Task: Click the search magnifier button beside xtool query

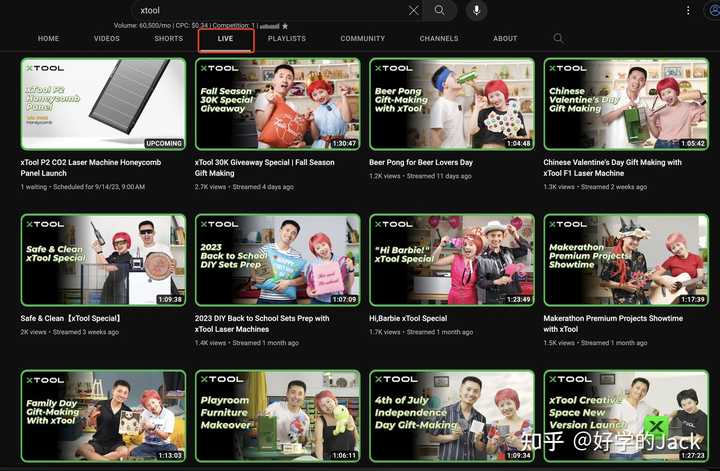Action: click(439, 10)
